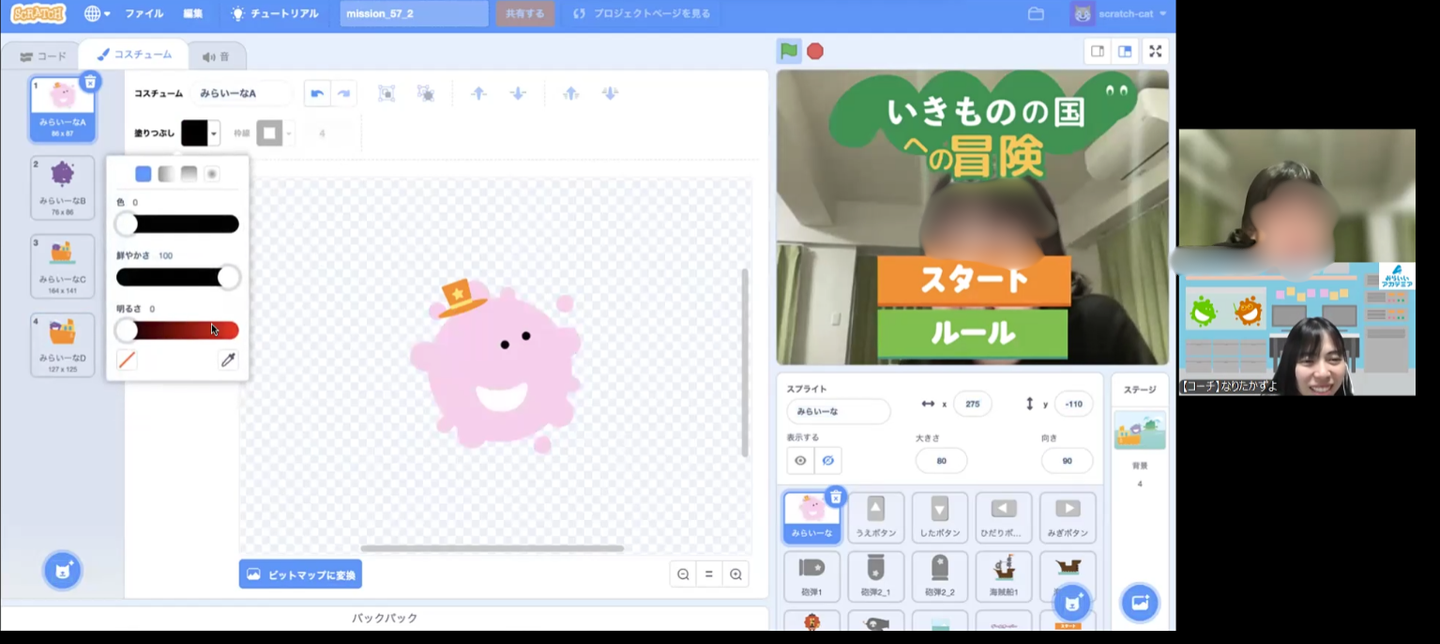Screen dimensions: 1440x644
Task: Switch to small stage layout
Action: pos(1098,51)
